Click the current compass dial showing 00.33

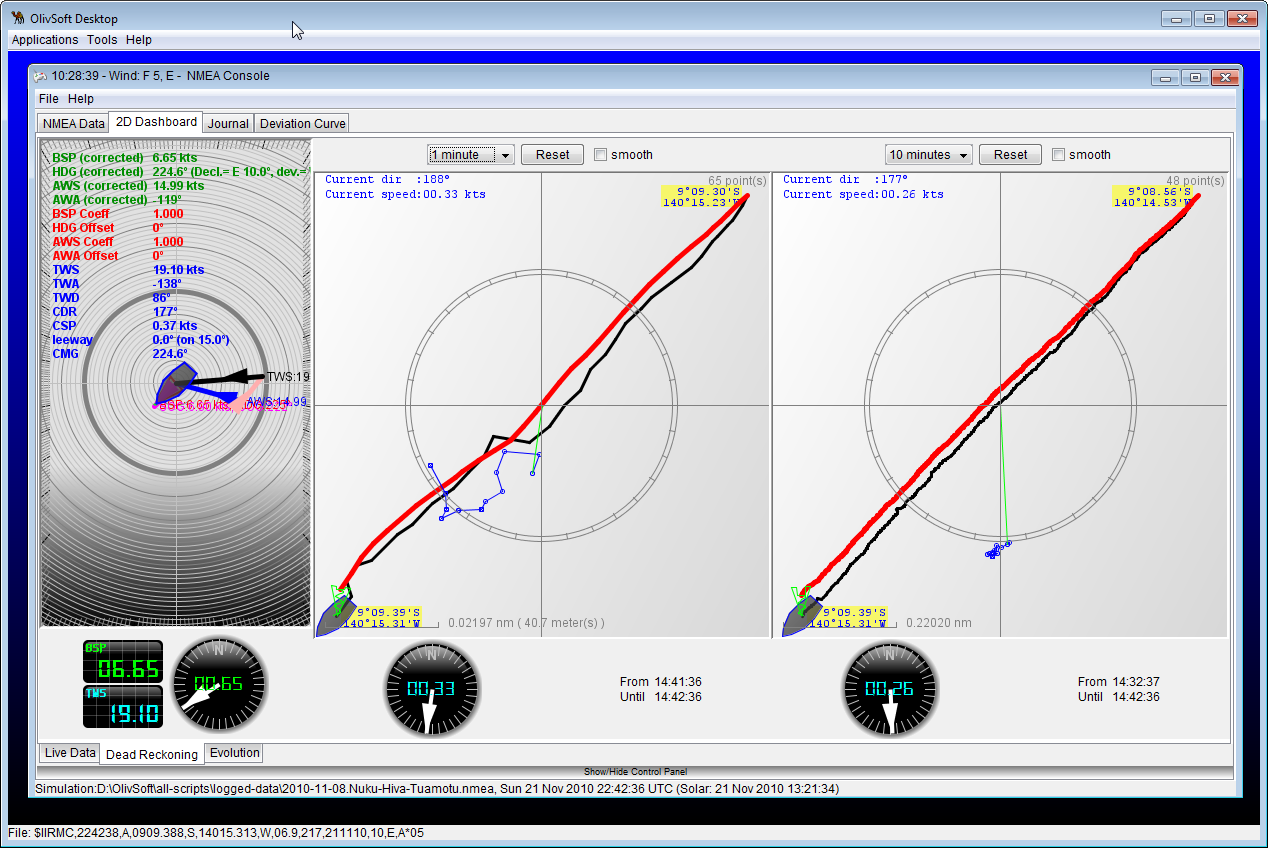coord(432,688)
